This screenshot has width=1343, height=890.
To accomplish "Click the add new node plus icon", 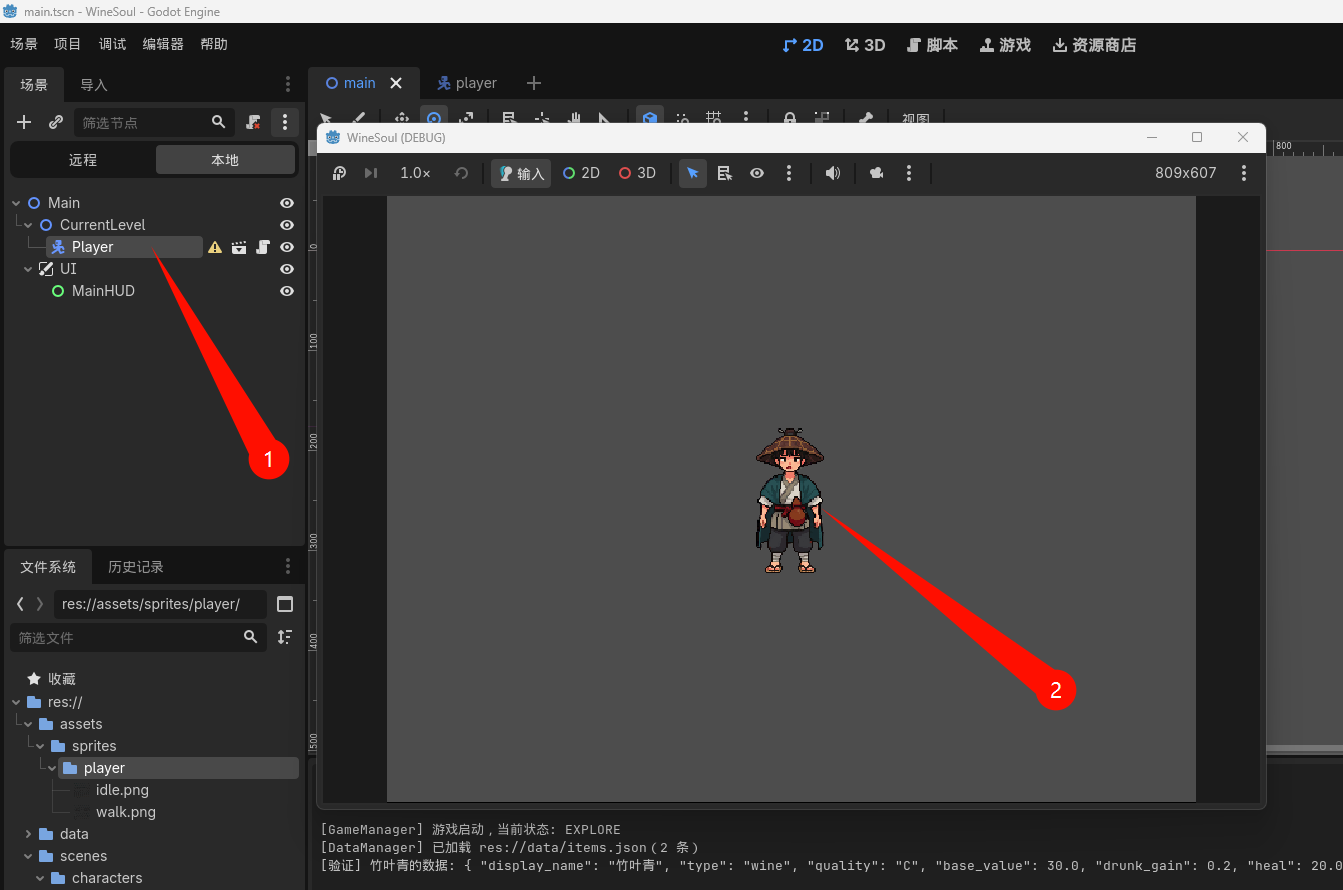I will pyautogui.click(x=25, y=122).
